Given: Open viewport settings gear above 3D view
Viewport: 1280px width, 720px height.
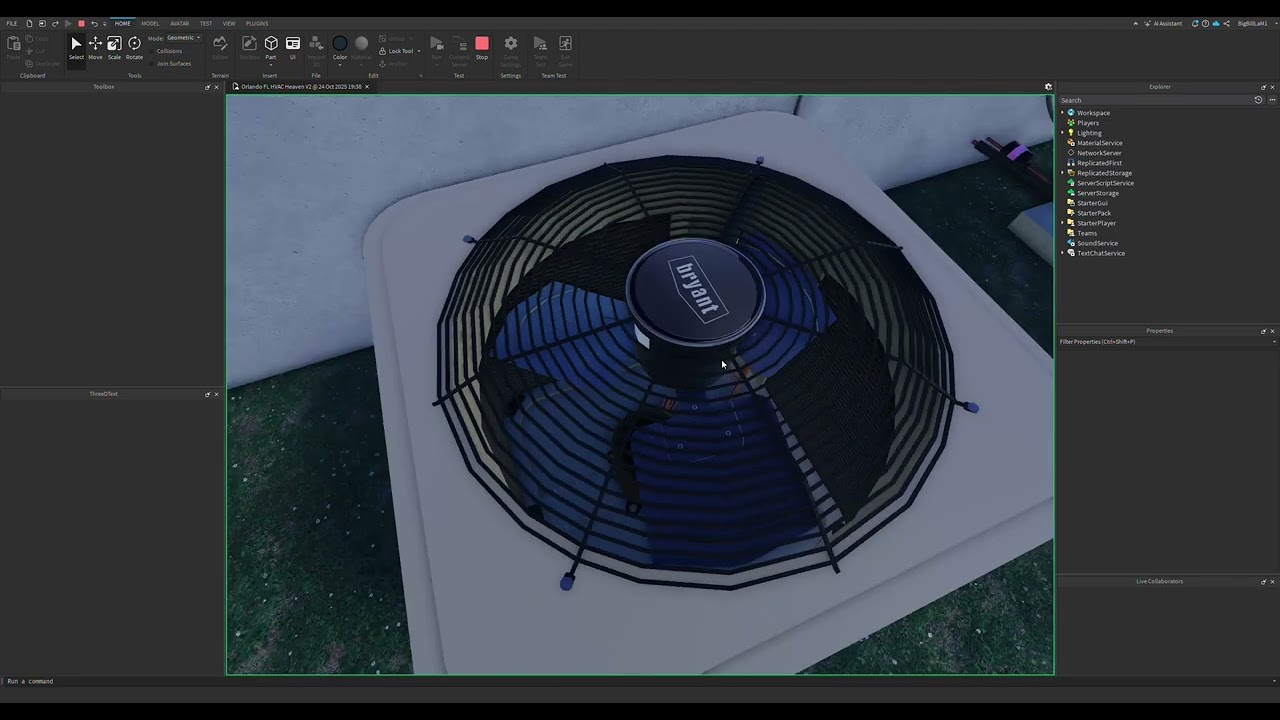Looking at the screenshot, I should click(x=1048, y=87).
